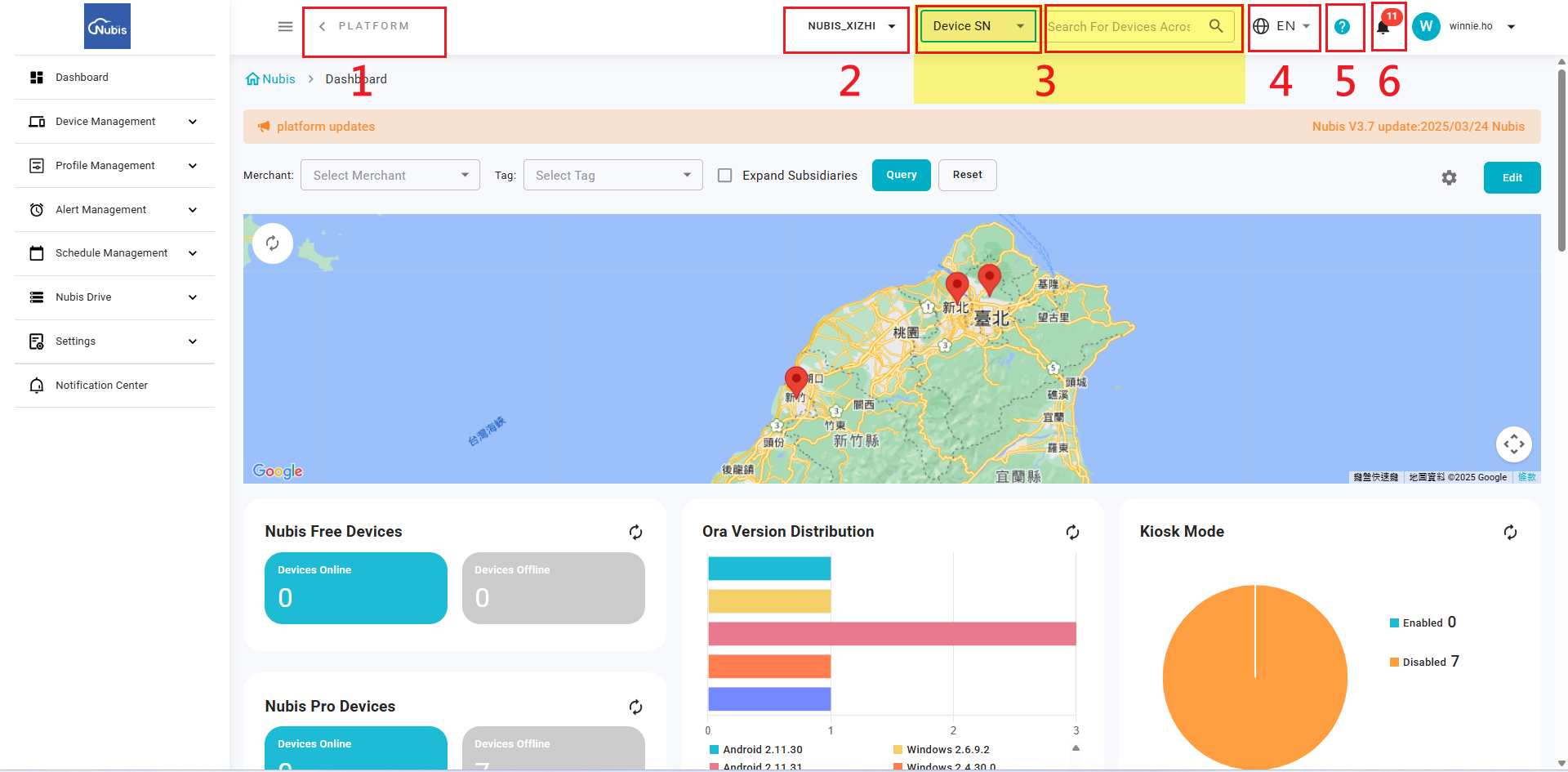Refresh the map with circular arrow button
1568x772 pixels.
[x=273, y=243]
